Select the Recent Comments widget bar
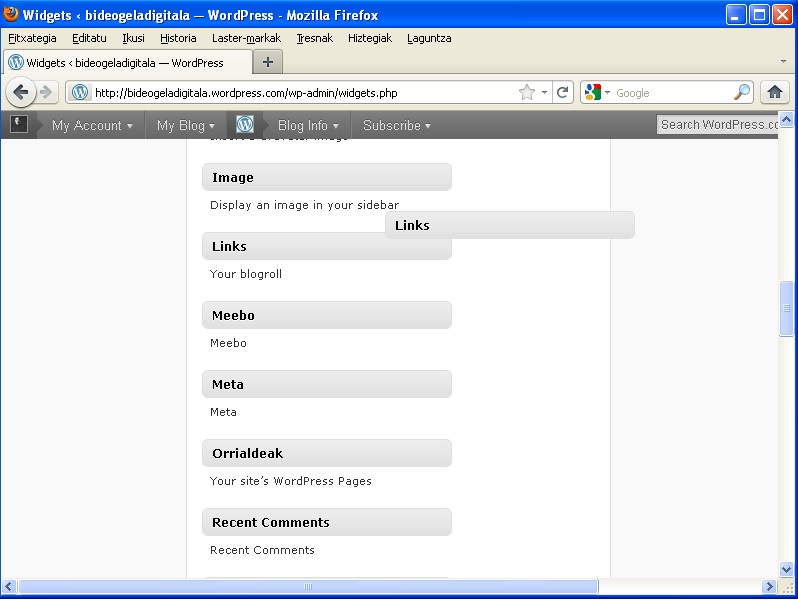The width and height of the screenshot is (798, 600). [327, 522]
